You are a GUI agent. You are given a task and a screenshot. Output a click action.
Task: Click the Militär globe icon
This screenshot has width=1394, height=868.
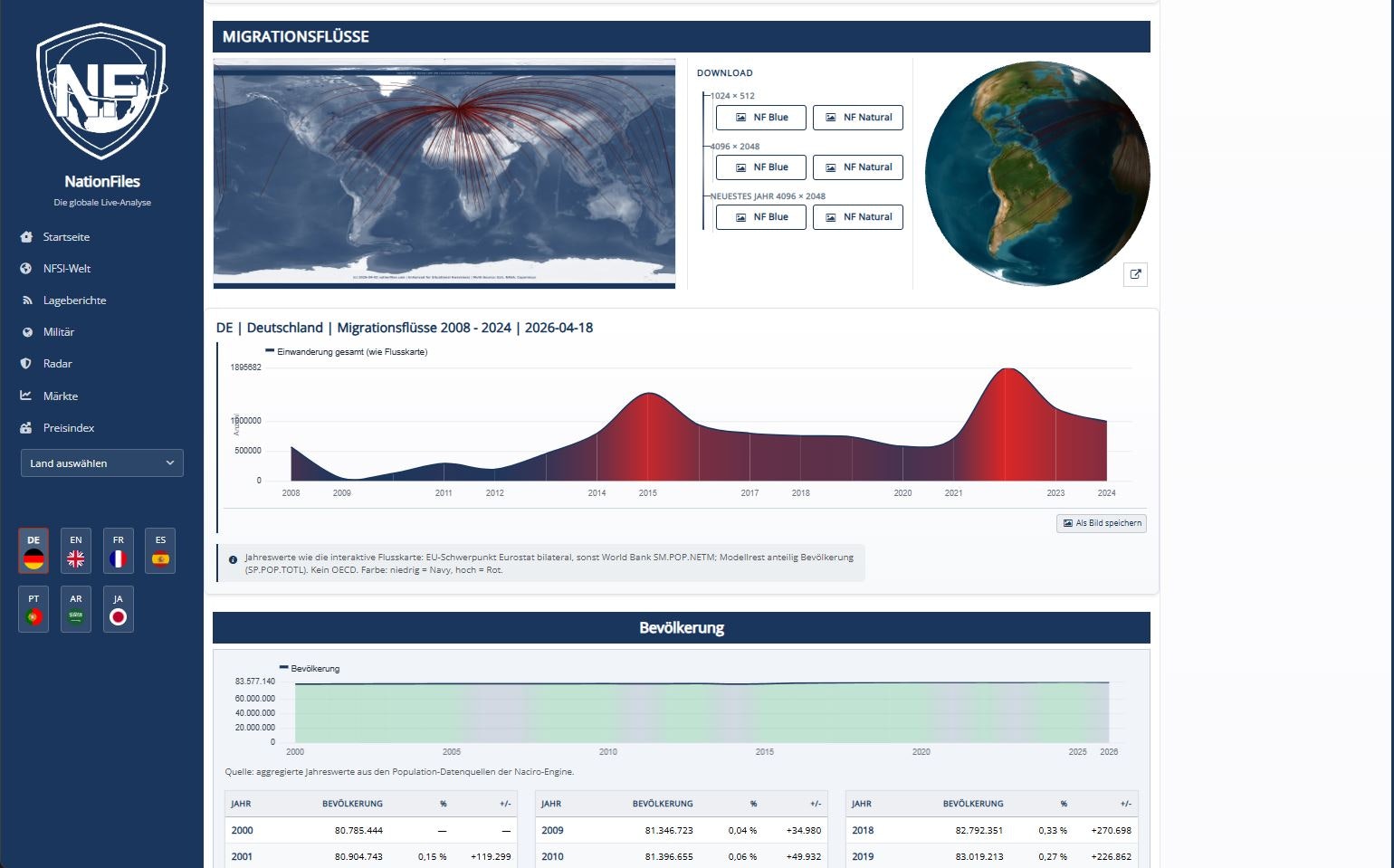click(26, 332)
